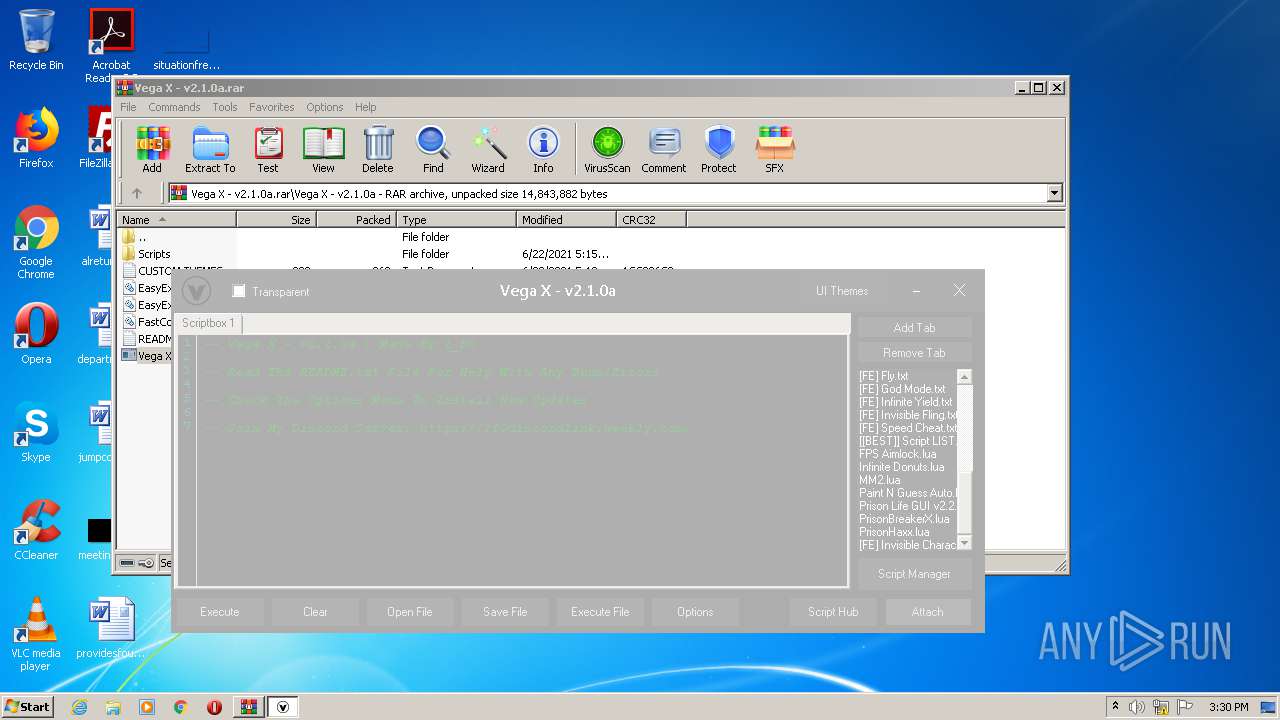Image resolution: width=1280 pixels, height=720 pixels.
Task: Open the Commands menu
Action: pos(174,107)
